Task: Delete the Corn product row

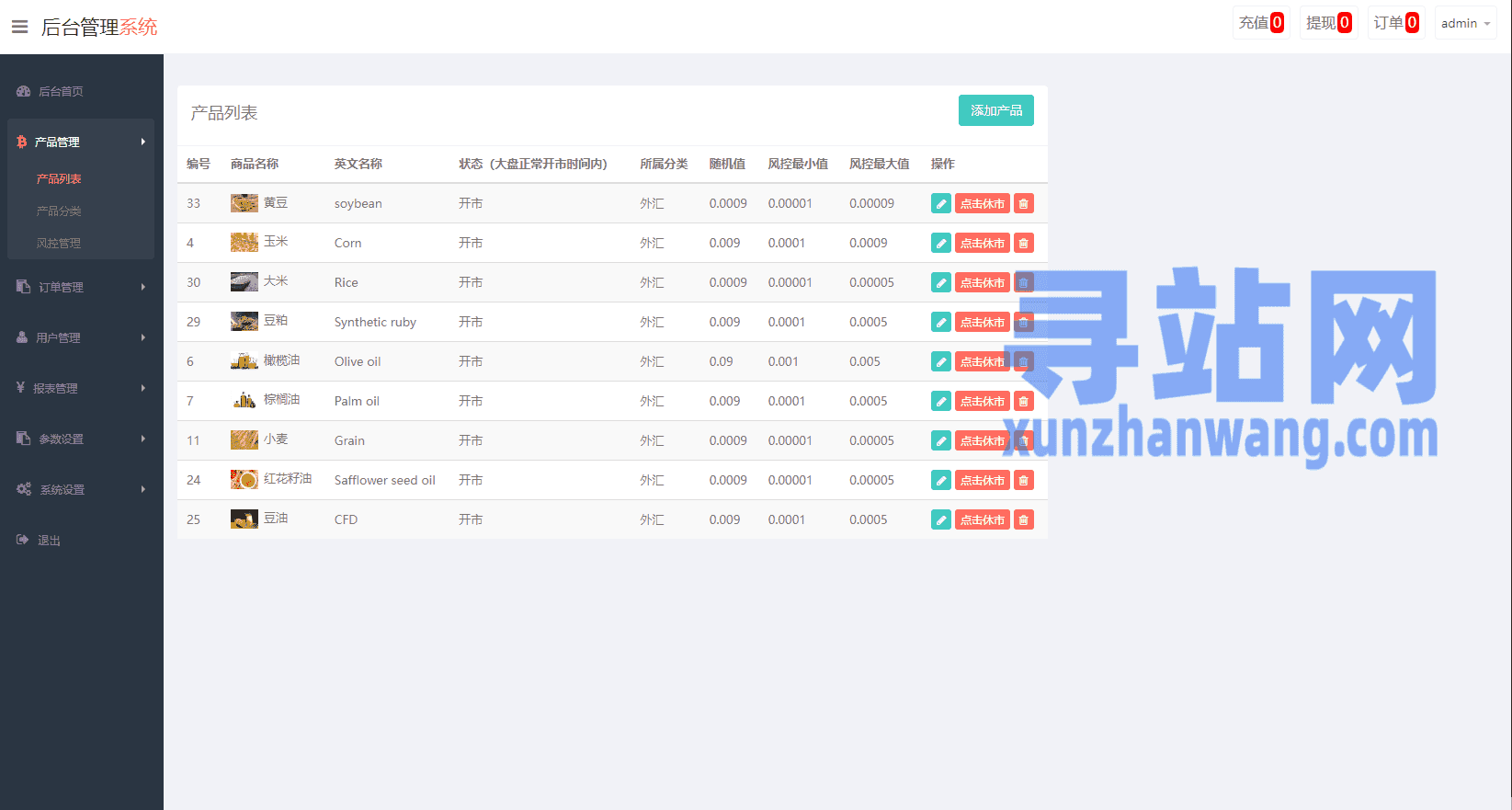Action: click(x=1023, y=244)
